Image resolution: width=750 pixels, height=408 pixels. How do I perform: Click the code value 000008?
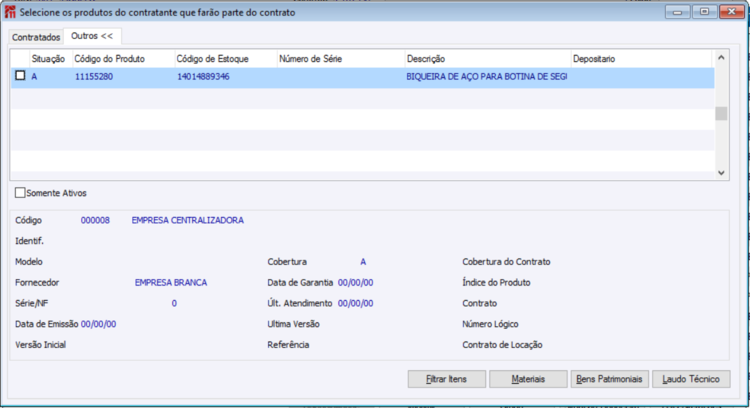click(x=95, y=221)
